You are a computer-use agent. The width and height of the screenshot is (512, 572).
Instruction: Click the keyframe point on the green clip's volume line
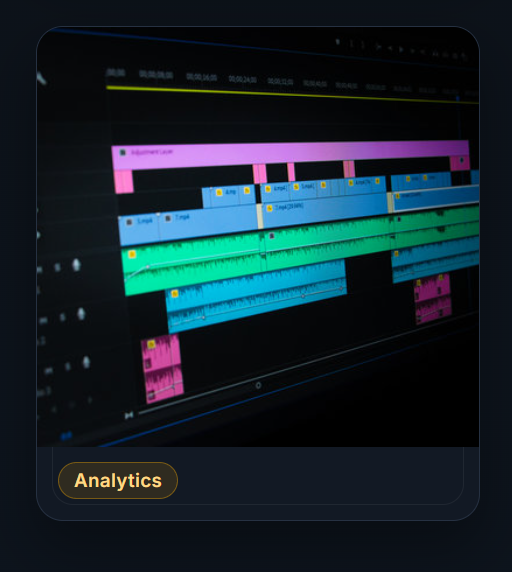pos(148,267)
